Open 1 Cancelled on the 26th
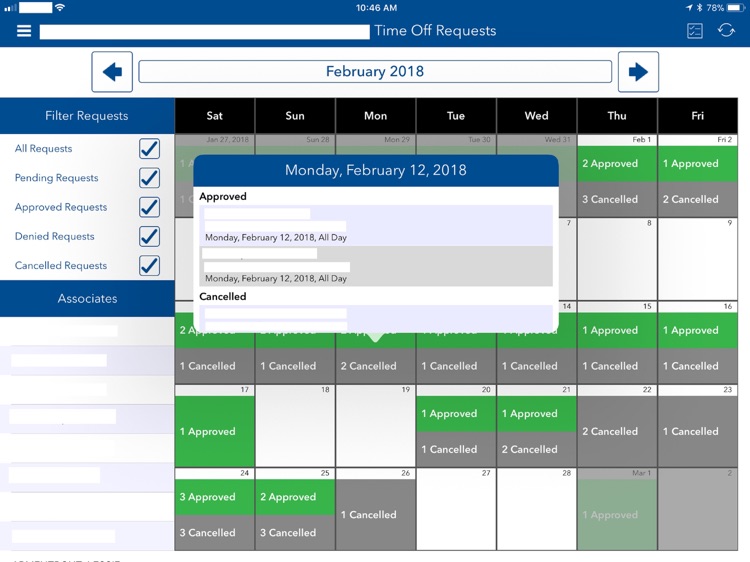Screen dimensions: 750x562 pyautogui.click(x=375, y=515)
